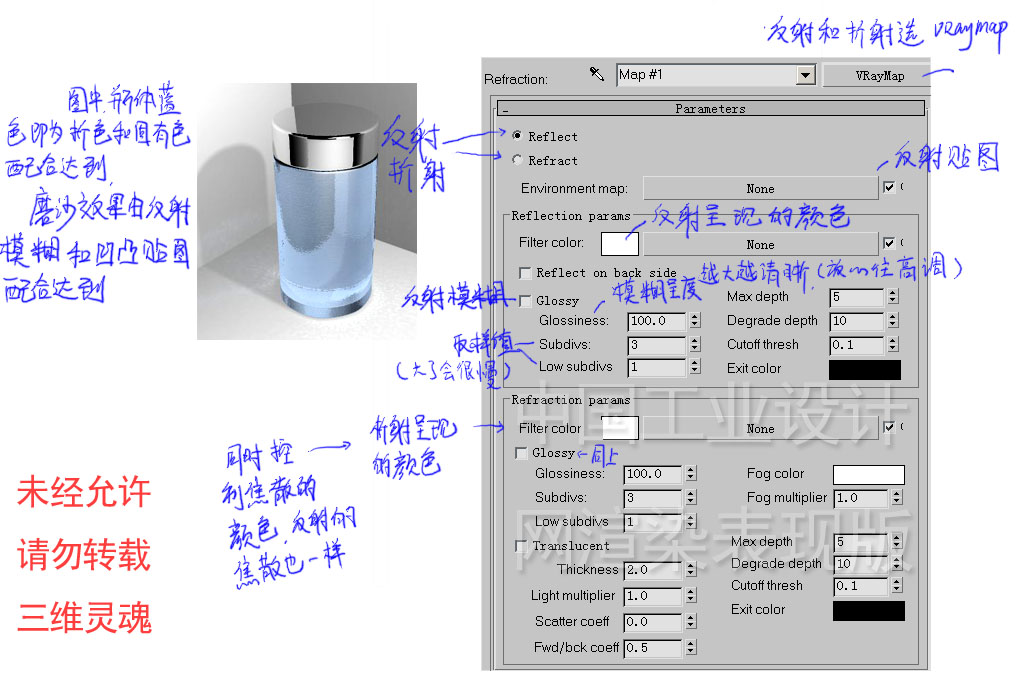Enable Glossy in Reflection params

pos(525,301)
